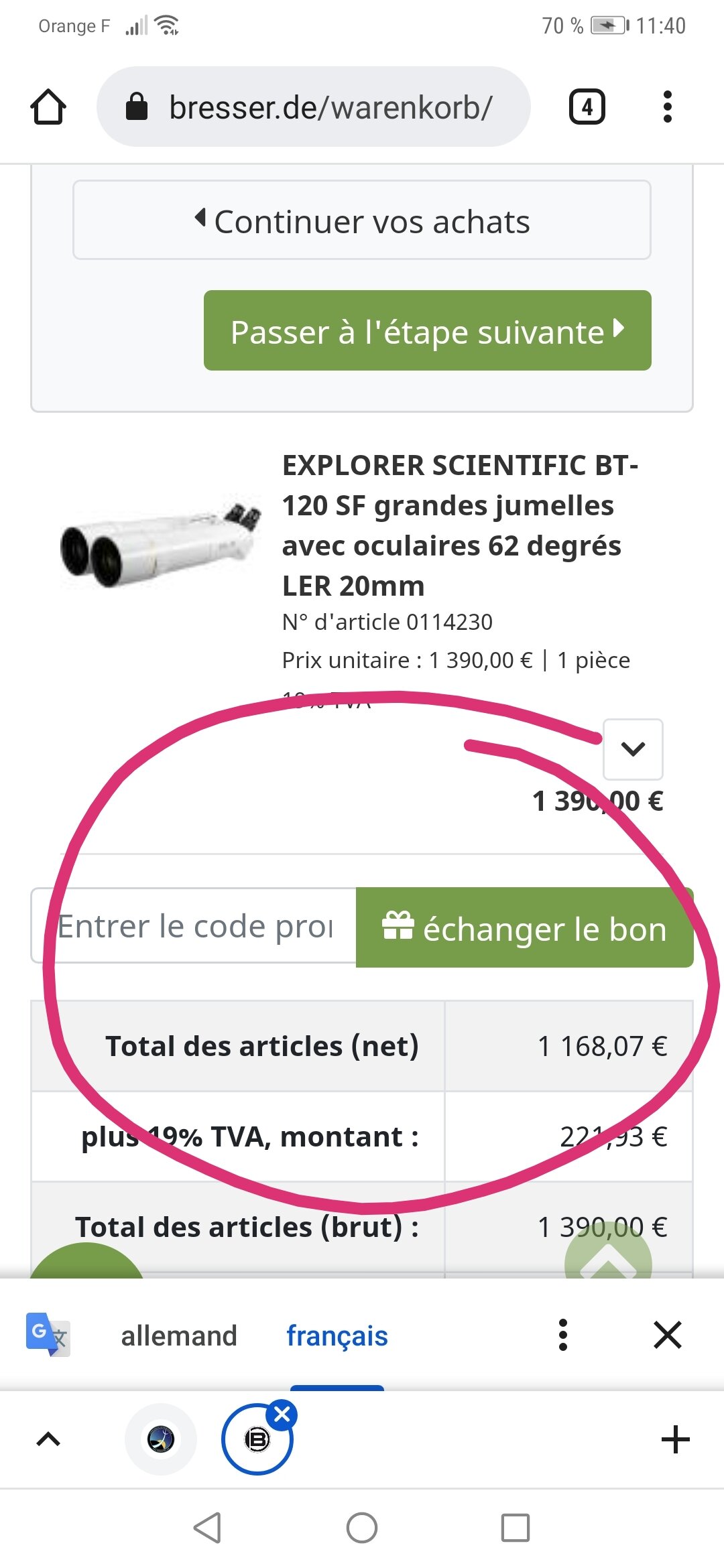
Task: Switch to the first tab favicon
Action: pyautogui.click(x=161, y=1439)
